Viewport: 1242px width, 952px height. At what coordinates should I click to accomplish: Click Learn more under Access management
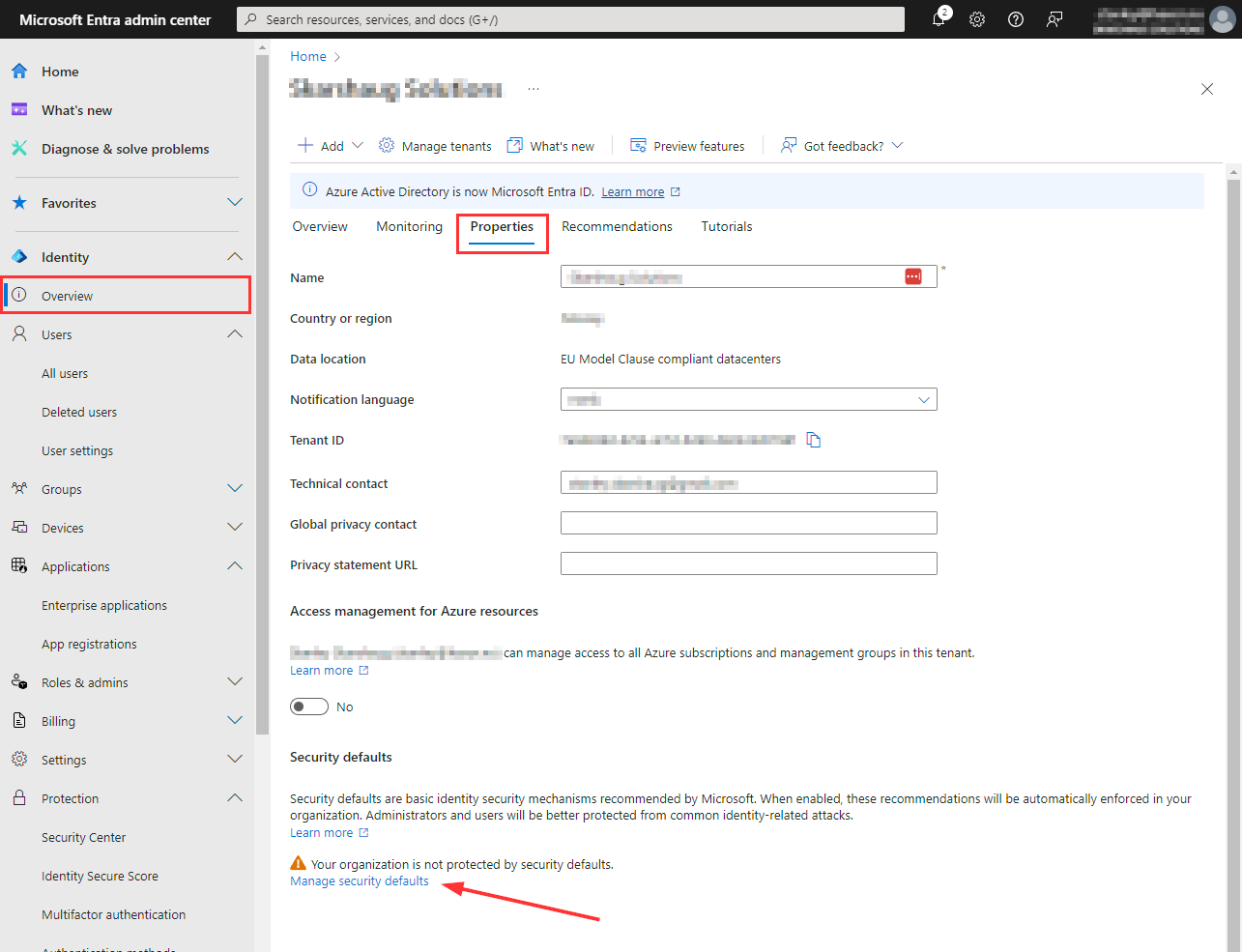pyautogui.click(x=322, y=671)
